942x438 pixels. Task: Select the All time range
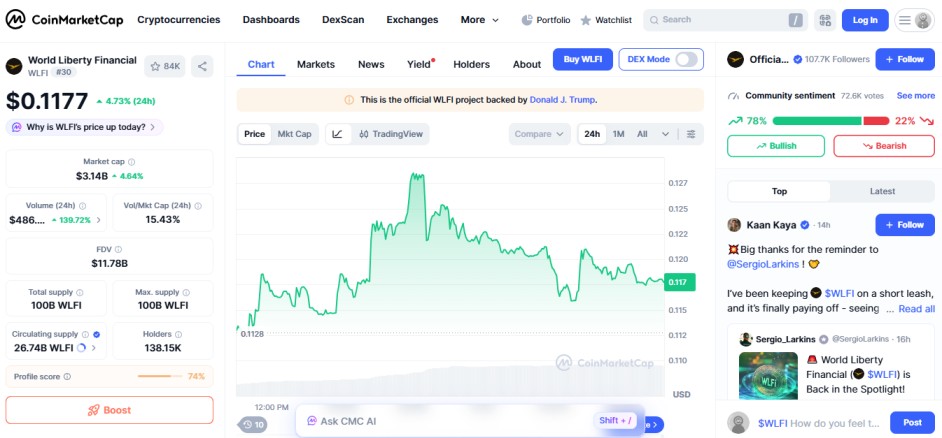coord(642,134)
